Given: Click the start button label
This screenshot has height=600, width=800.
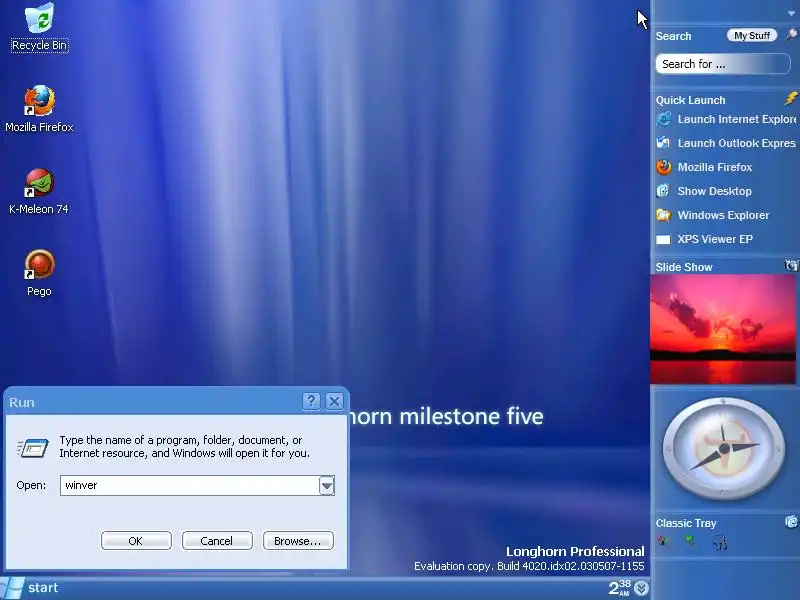Looking at the screenshot, I should point(43,588).
